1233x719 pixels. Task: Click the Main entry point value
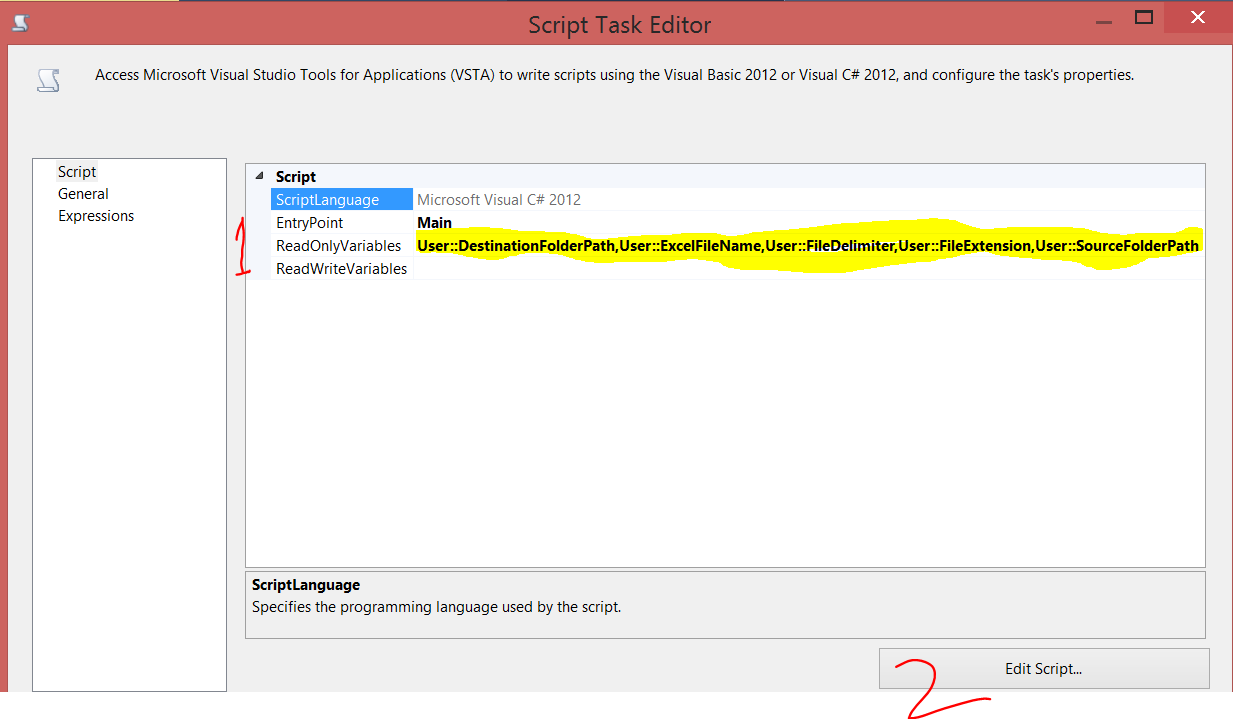point(434,222)
